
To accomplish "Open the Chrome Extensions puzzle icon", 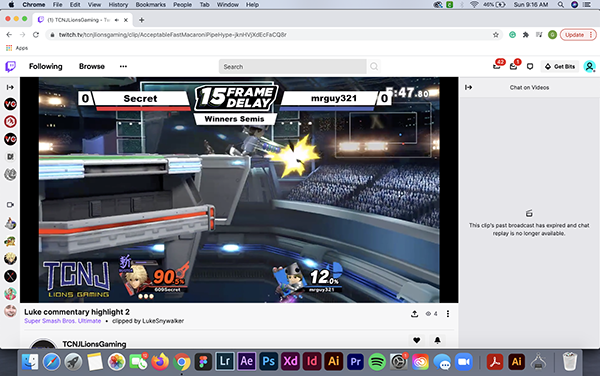I will pos(526,35).
